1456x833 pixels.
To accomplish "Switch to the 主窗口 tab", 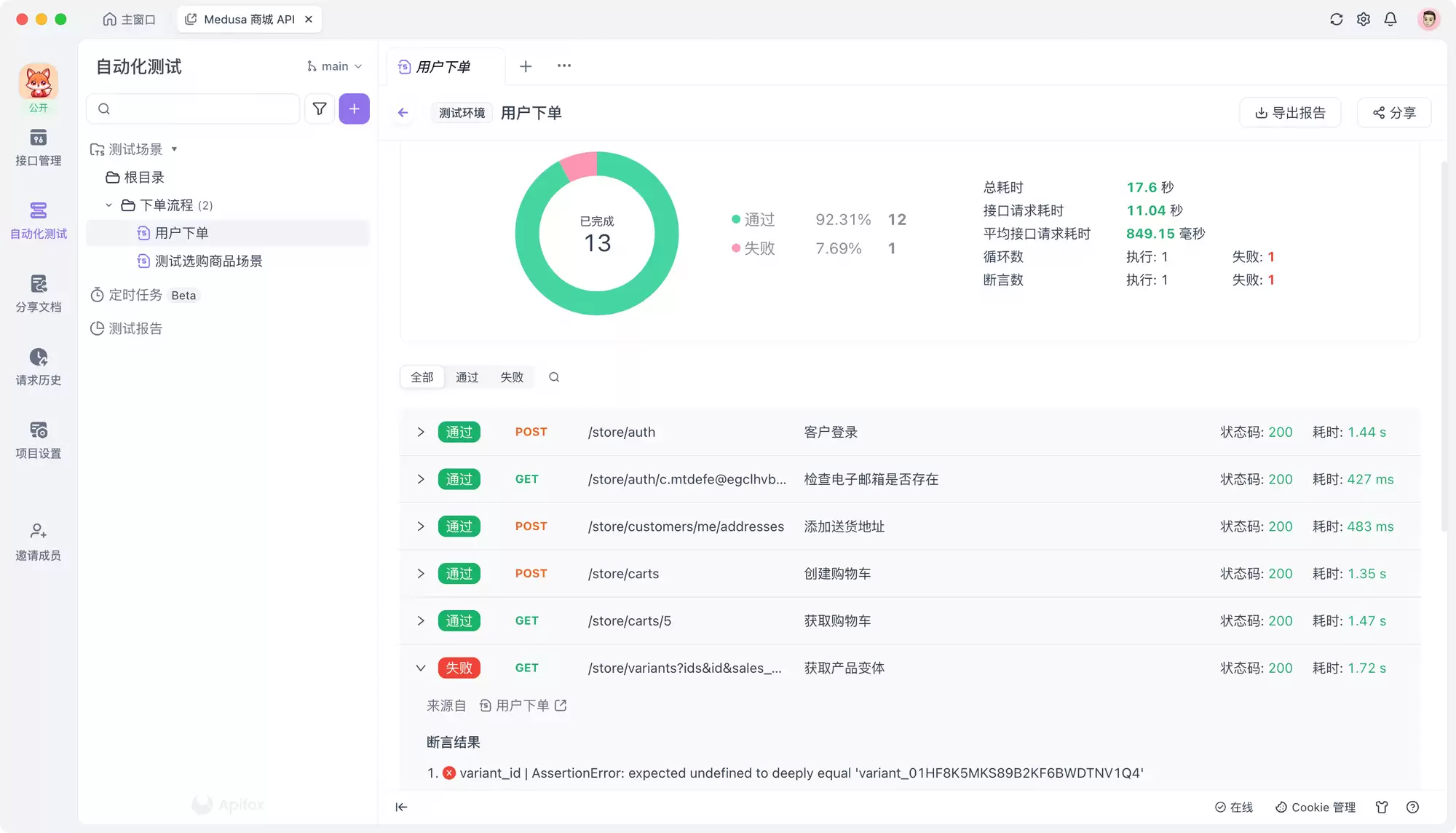I will (x=130, y=20).
